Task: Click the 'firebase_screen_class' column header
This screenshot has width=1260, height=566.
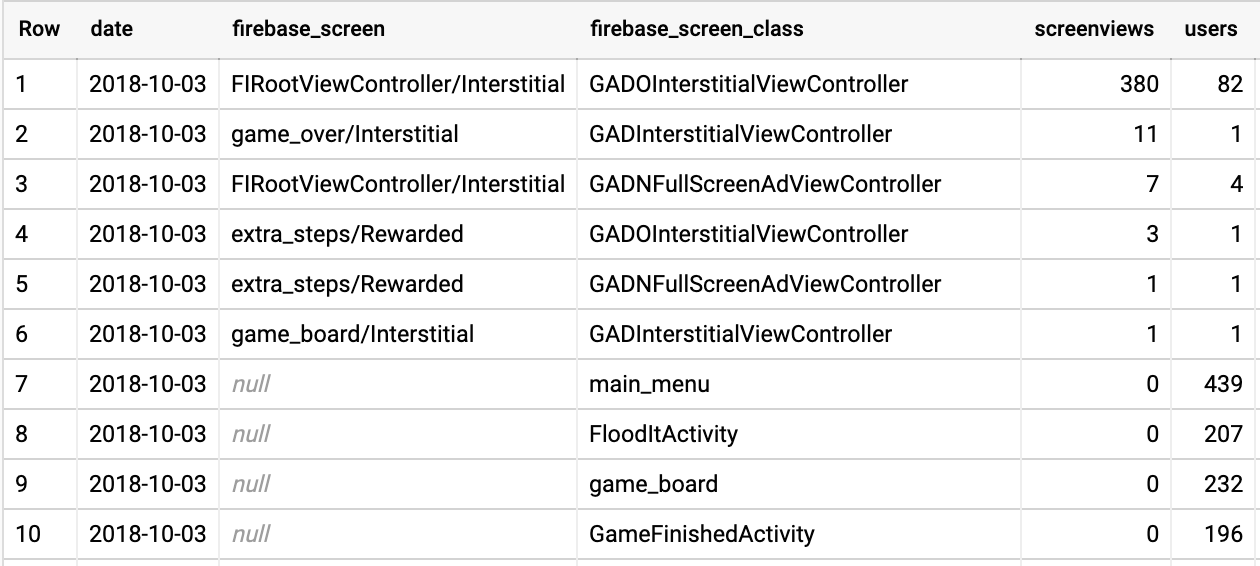Action: click(x=696, y=29)
